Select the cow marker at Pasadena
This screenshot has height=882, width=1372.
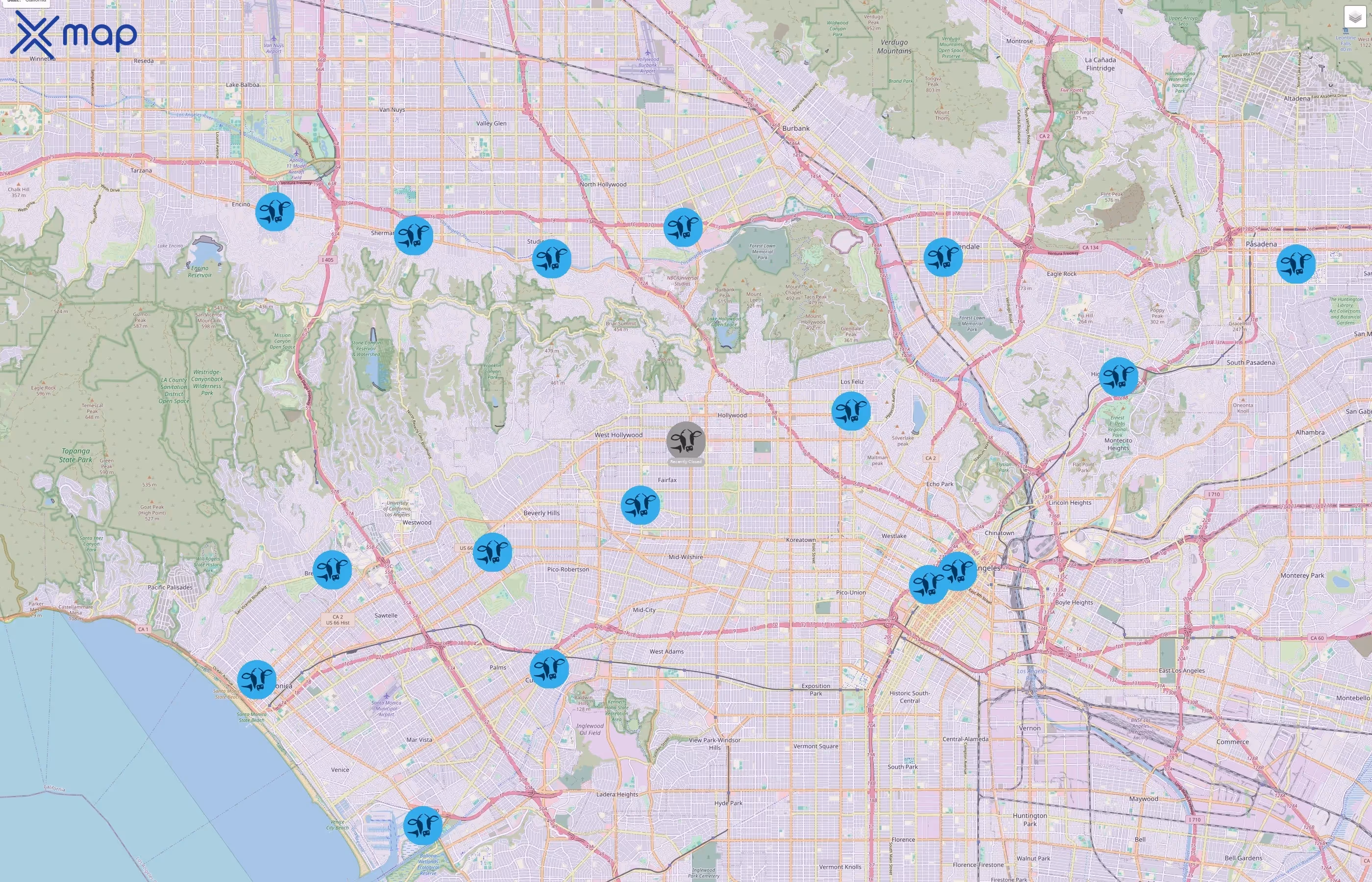[x=1296, y=264]
